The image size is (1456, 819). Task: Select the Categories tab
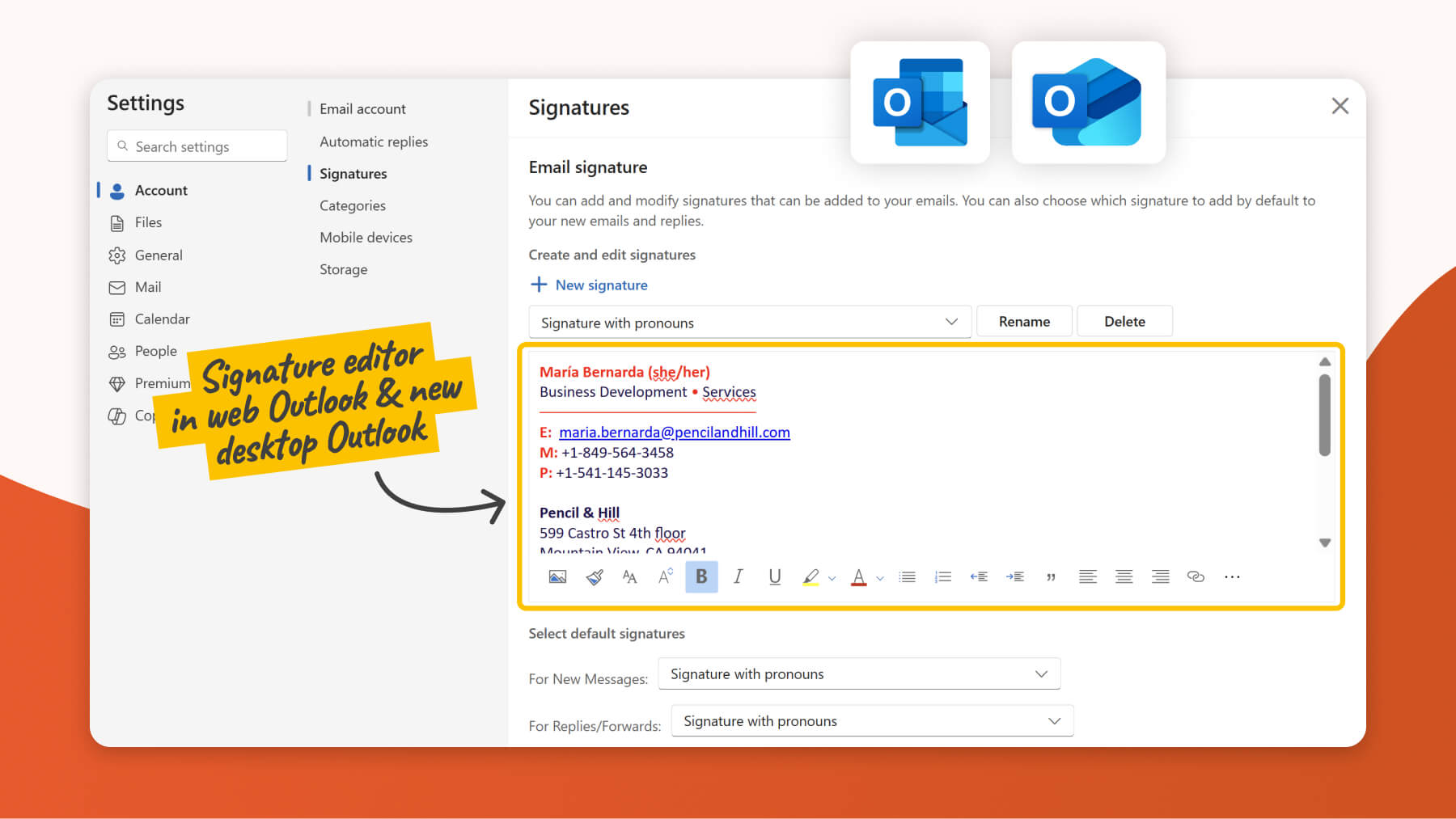click(353, 205)
